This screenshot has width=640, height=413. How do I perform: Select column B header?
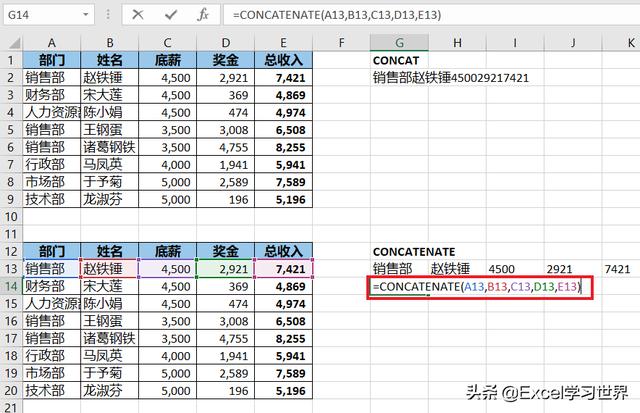click(110, 42)
